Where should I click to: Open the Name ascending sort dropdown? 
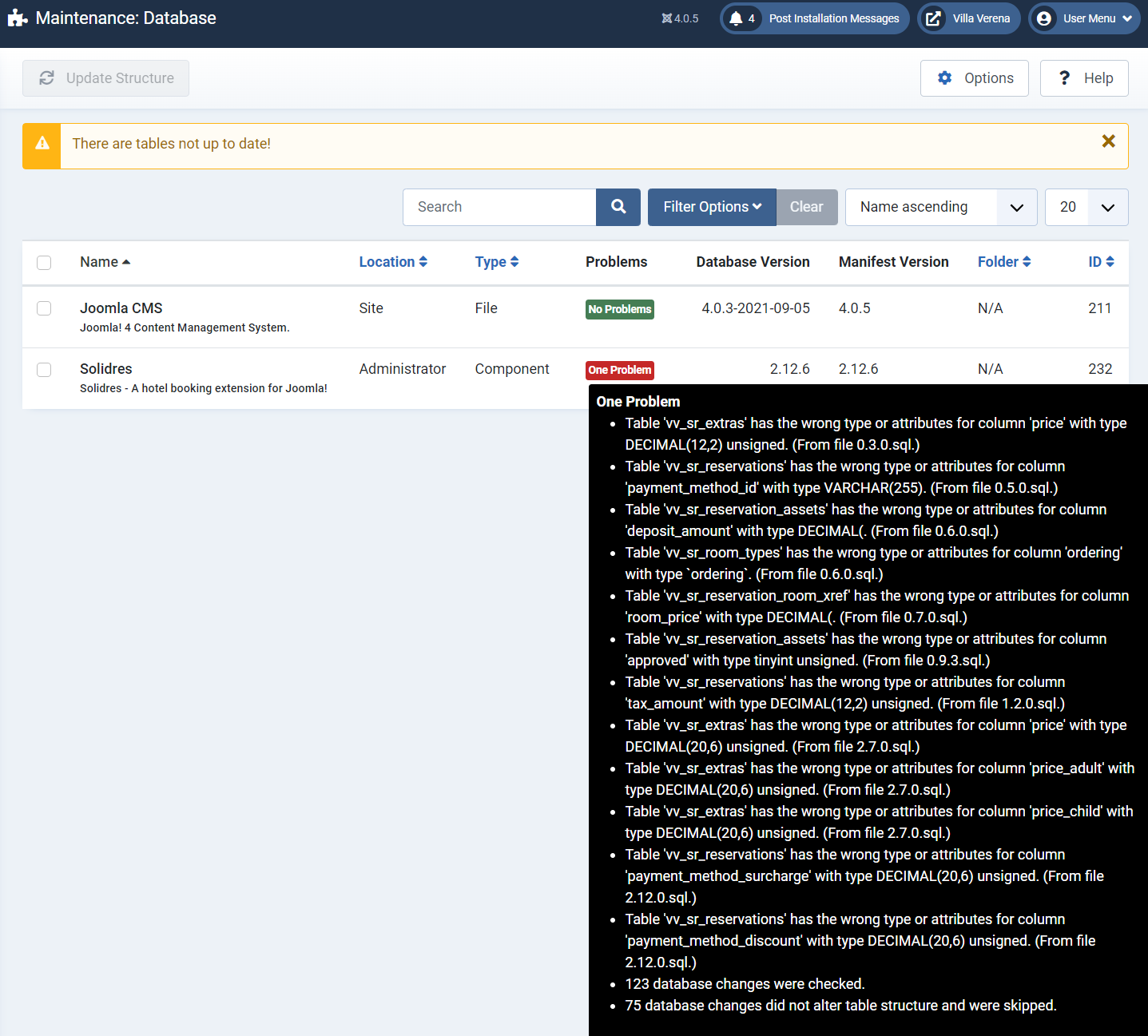click(940, 207)
